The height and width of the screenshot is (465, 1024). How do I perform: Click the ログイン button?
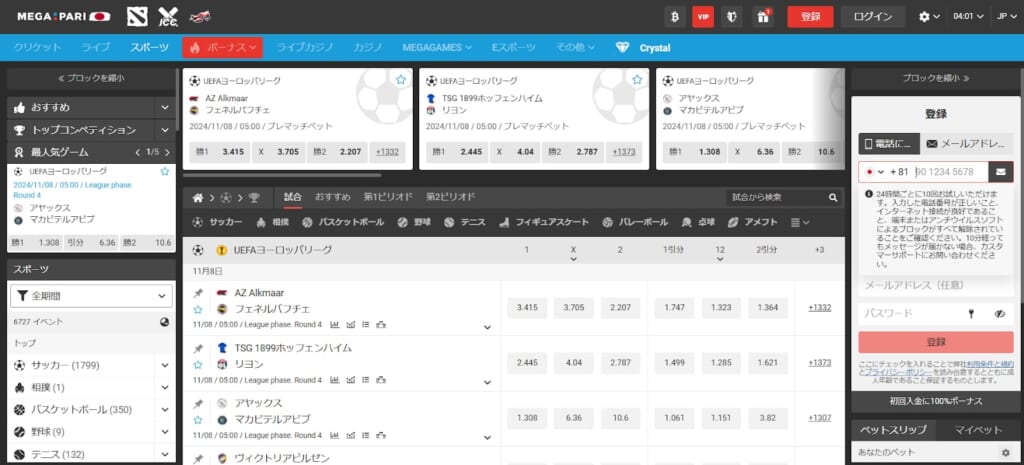(x=872, y=16)
